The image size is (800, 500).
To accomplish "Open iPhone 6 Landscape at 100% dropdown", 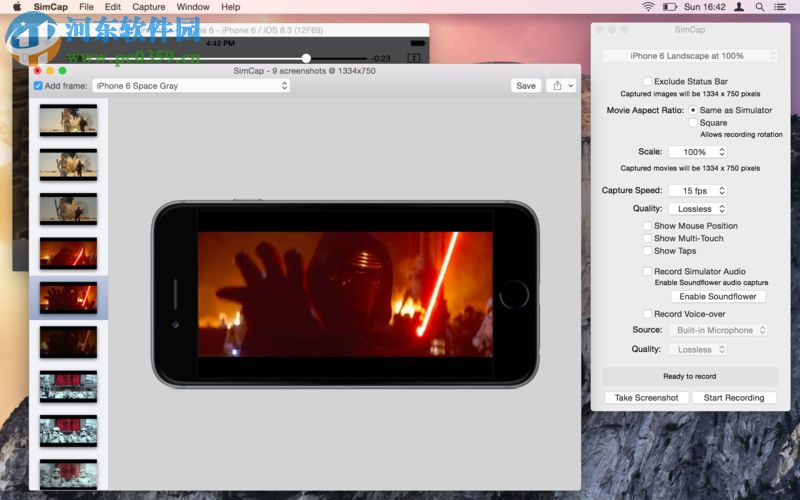I will point(689,56).
